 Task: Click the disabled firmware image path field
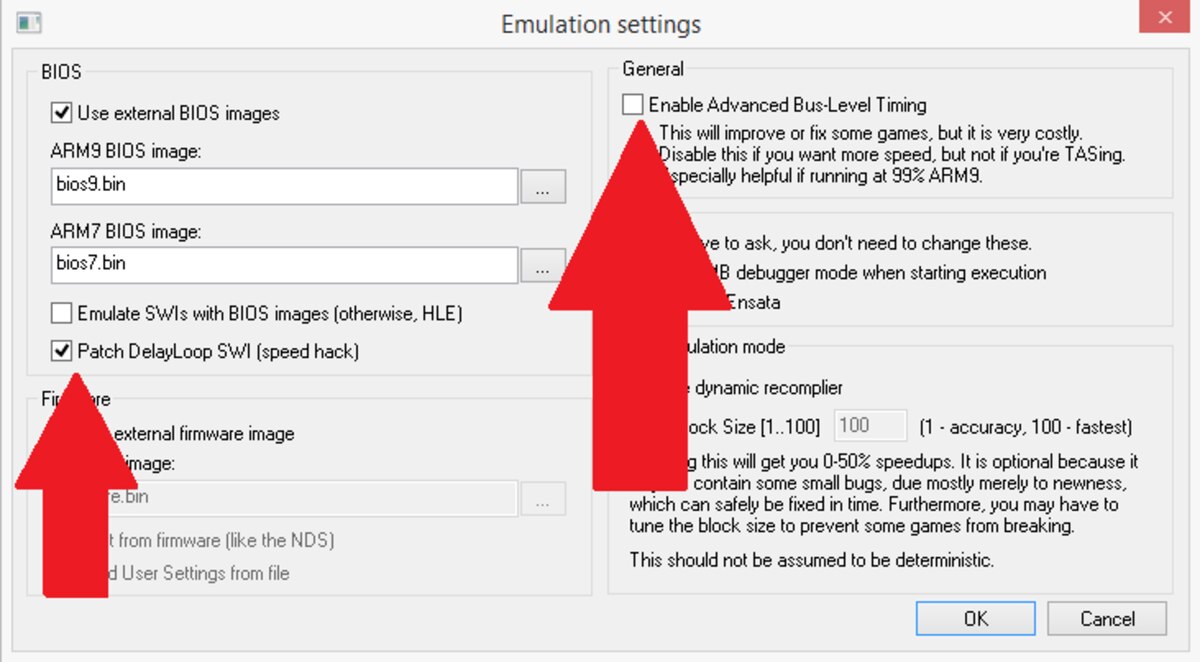pos(310,497)
